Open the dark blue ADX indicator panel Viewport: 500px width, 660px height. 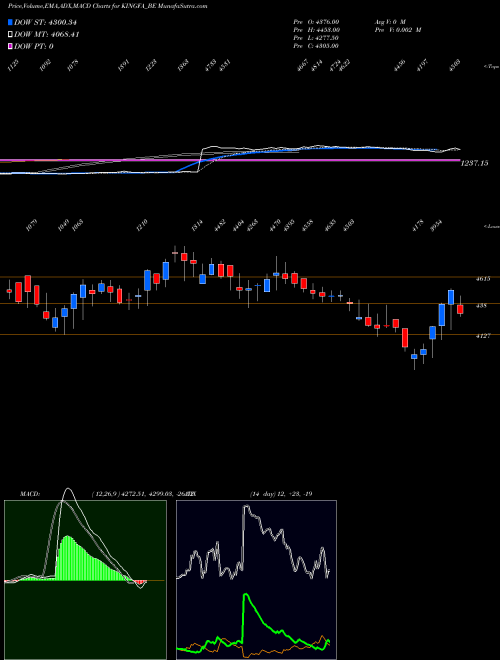point(256,580)
